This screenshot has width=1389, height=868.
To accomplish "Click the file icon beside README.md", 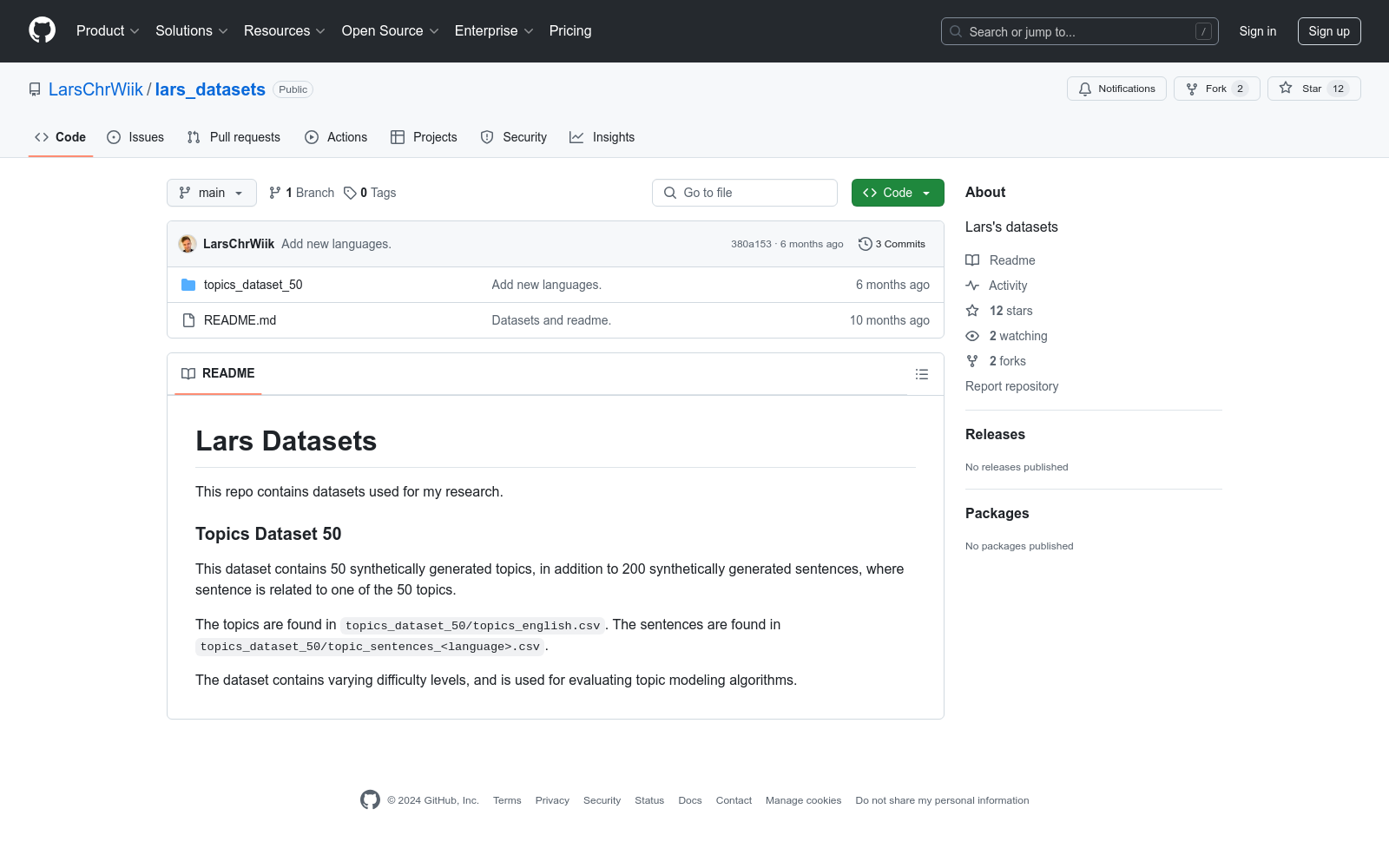I will 188,320.
